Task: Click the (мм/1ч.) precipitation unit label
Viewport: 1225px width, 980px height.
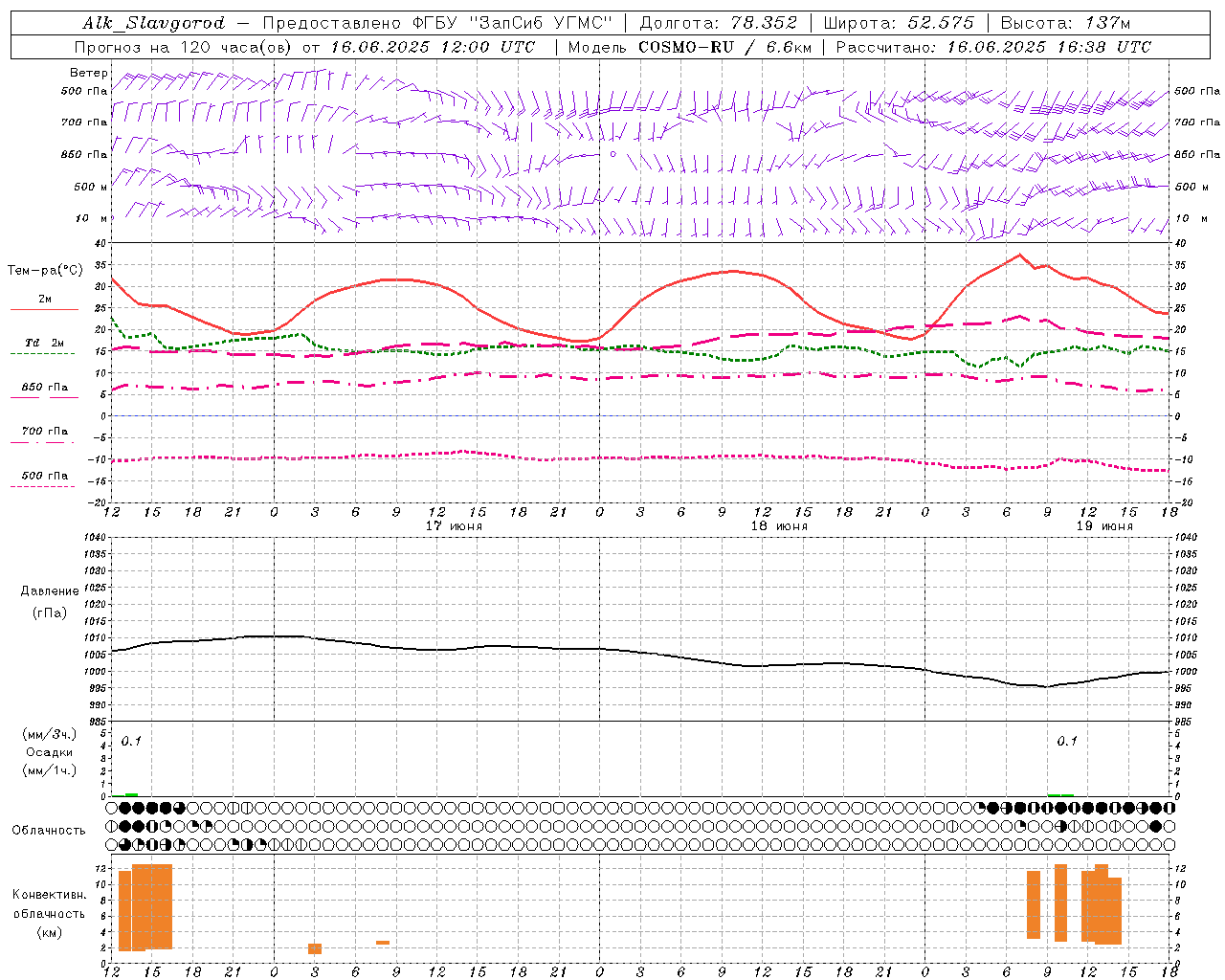Action: [49, 770]
